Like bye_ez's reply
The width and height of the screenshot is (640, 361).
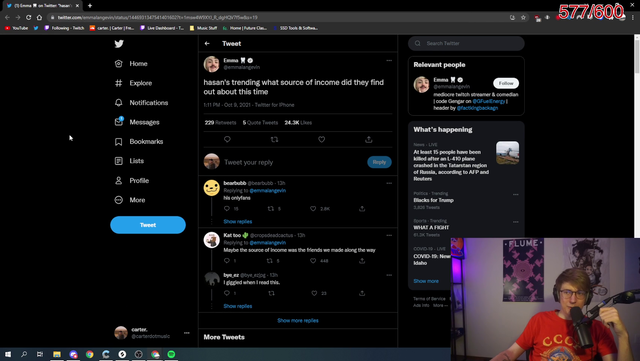coord(314,293)
